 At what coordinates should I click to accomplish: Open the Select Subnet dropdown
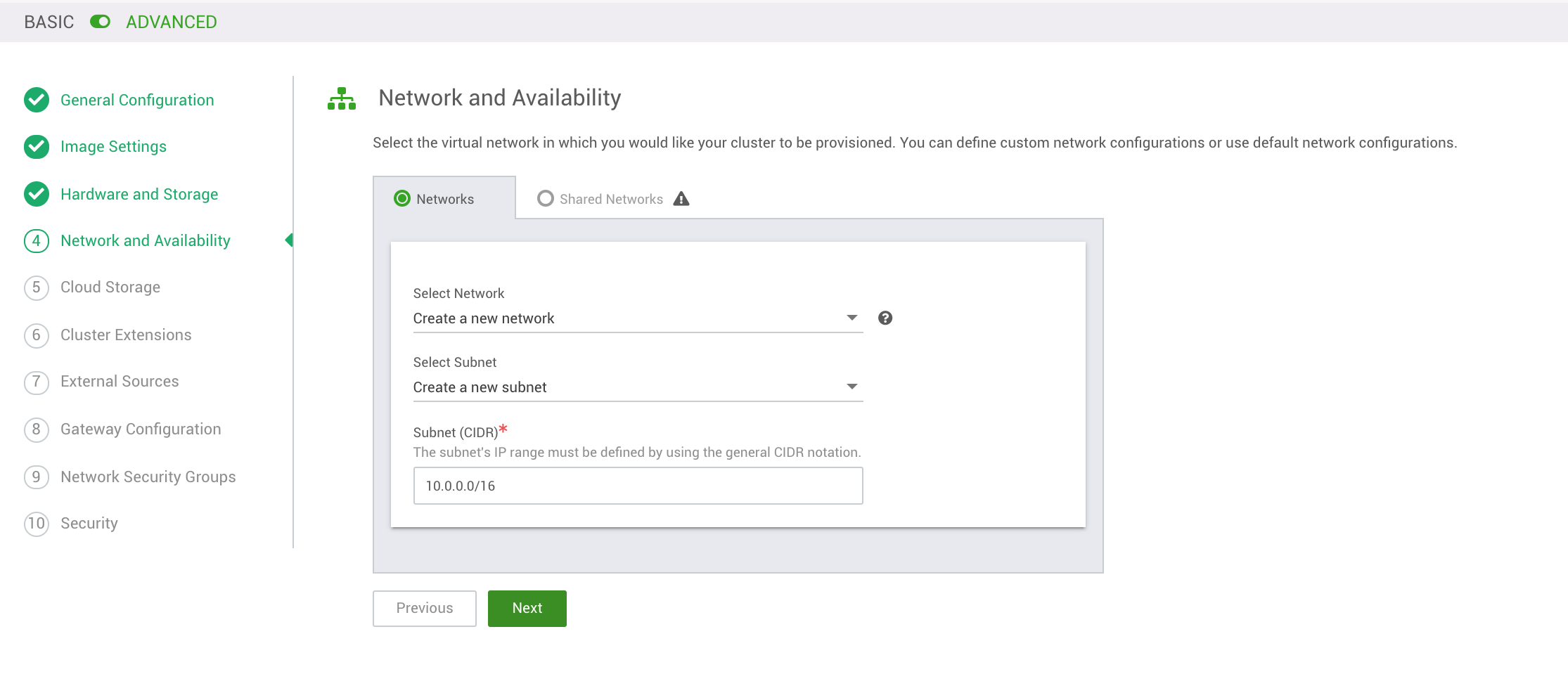(636, 387)
